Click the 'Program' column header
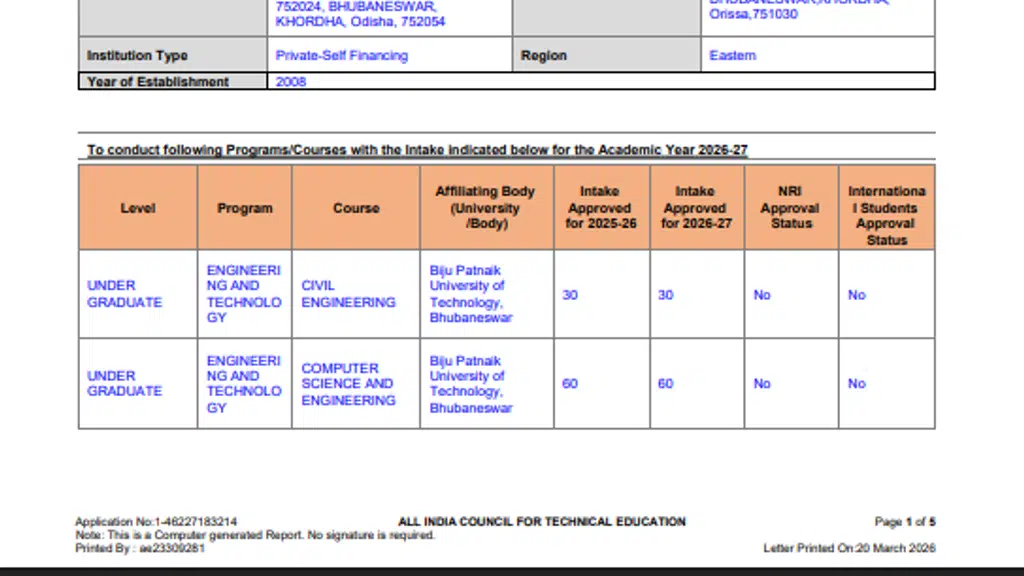 (x=245, y=208)
